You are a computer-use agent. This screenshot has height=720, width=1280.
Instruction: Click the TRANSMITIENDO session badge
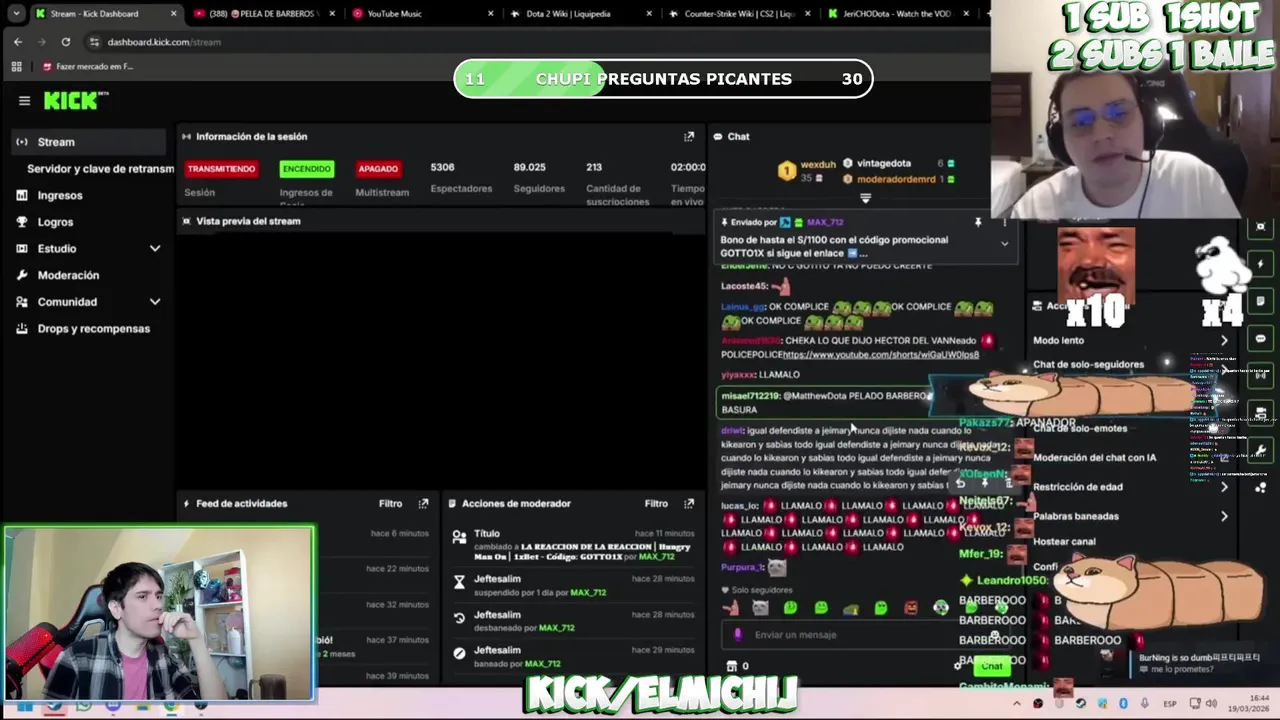221,169
